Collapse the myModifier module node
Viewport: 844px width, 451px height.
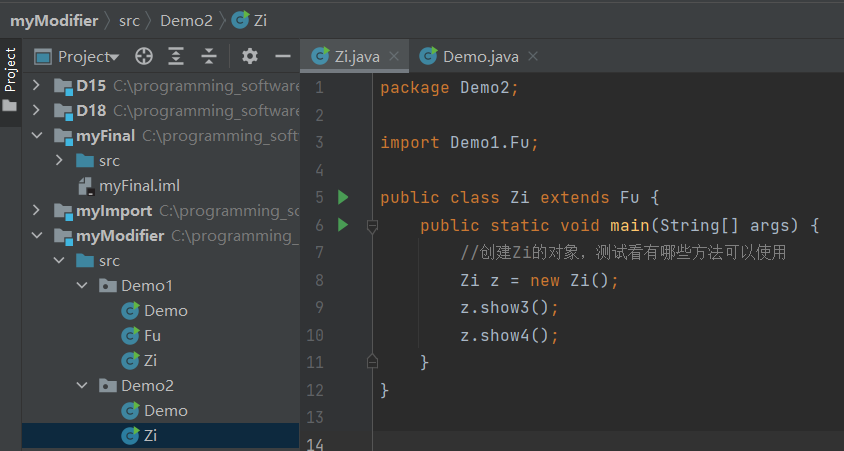(37, 235)
